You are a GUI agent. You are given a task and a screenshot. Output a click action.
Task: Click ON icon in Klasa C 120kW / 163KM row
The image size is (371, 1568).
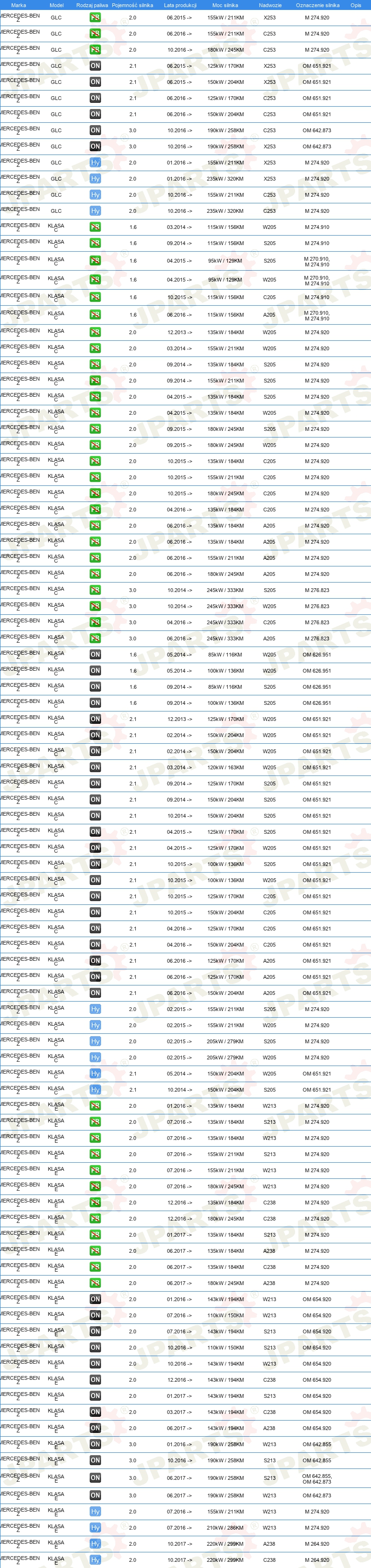pyautogui.click(x=95, y=767)
